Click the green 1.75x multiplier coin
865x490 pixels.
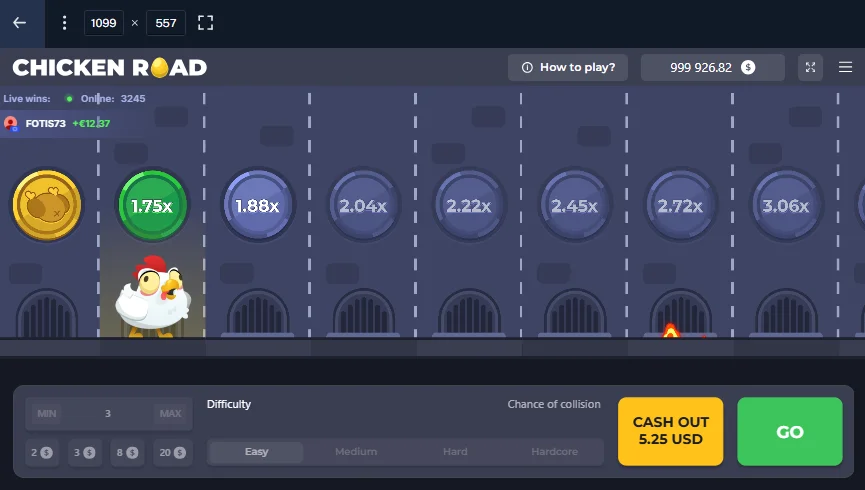(152, 205)
